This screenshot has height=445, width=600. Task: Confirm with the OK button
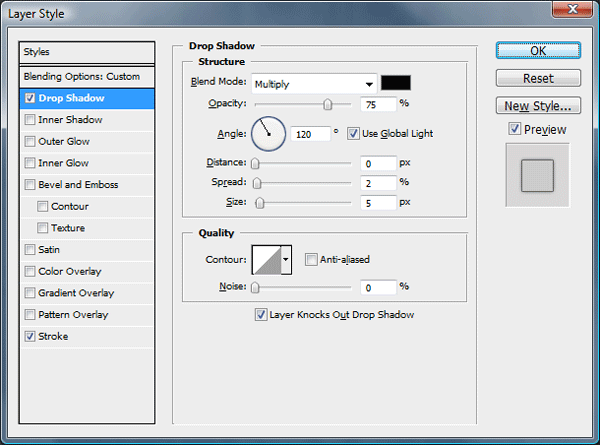(538, 51)
